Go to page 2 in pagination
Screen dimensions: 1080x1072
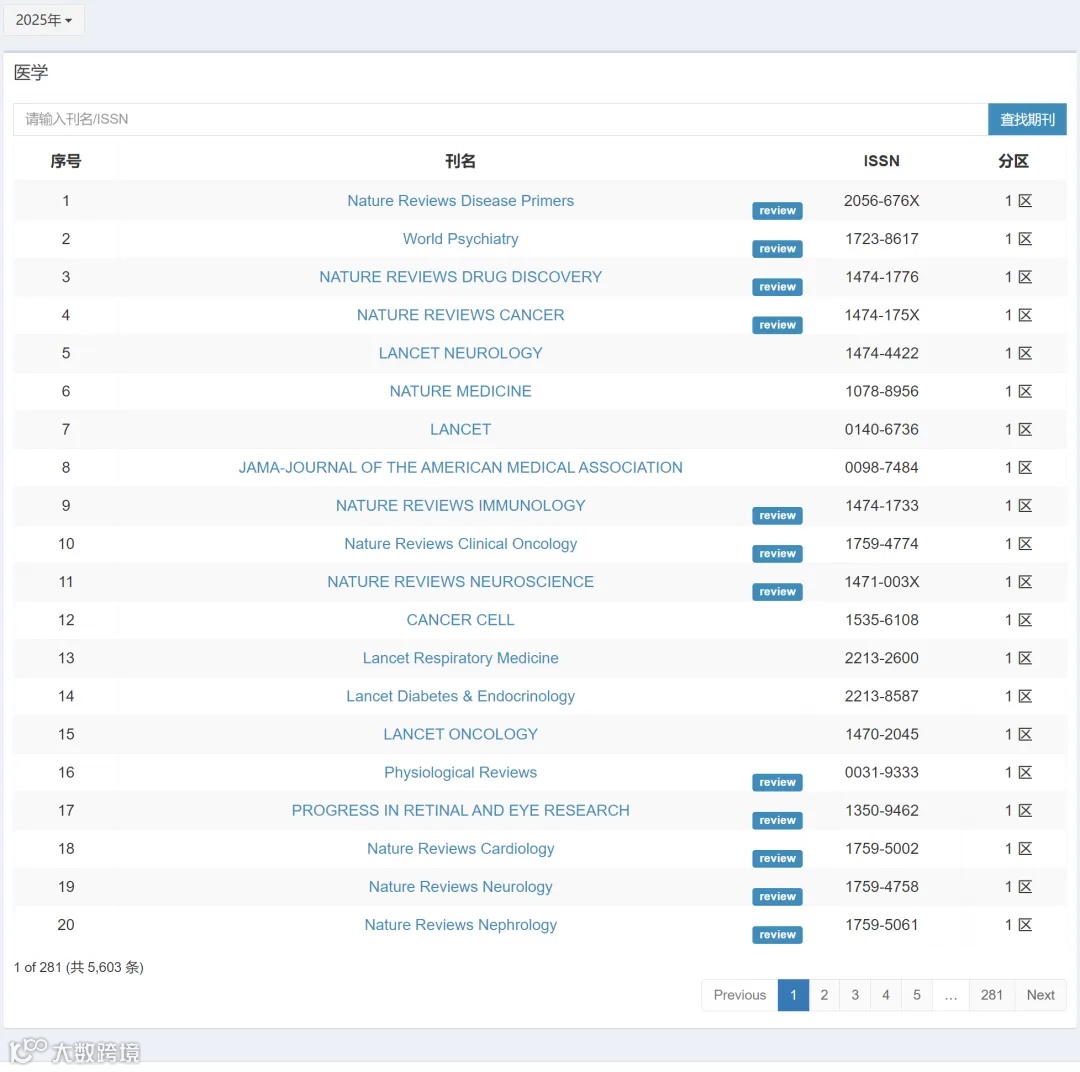824,995
